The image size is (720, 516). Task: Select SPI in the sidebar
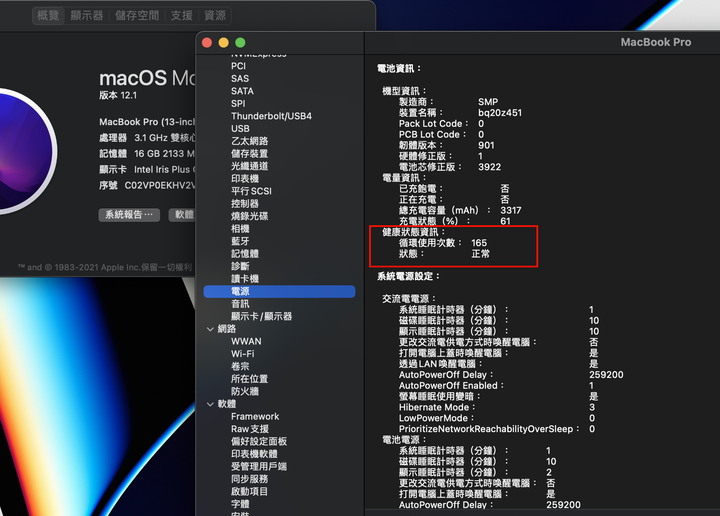tap(238, 104)
